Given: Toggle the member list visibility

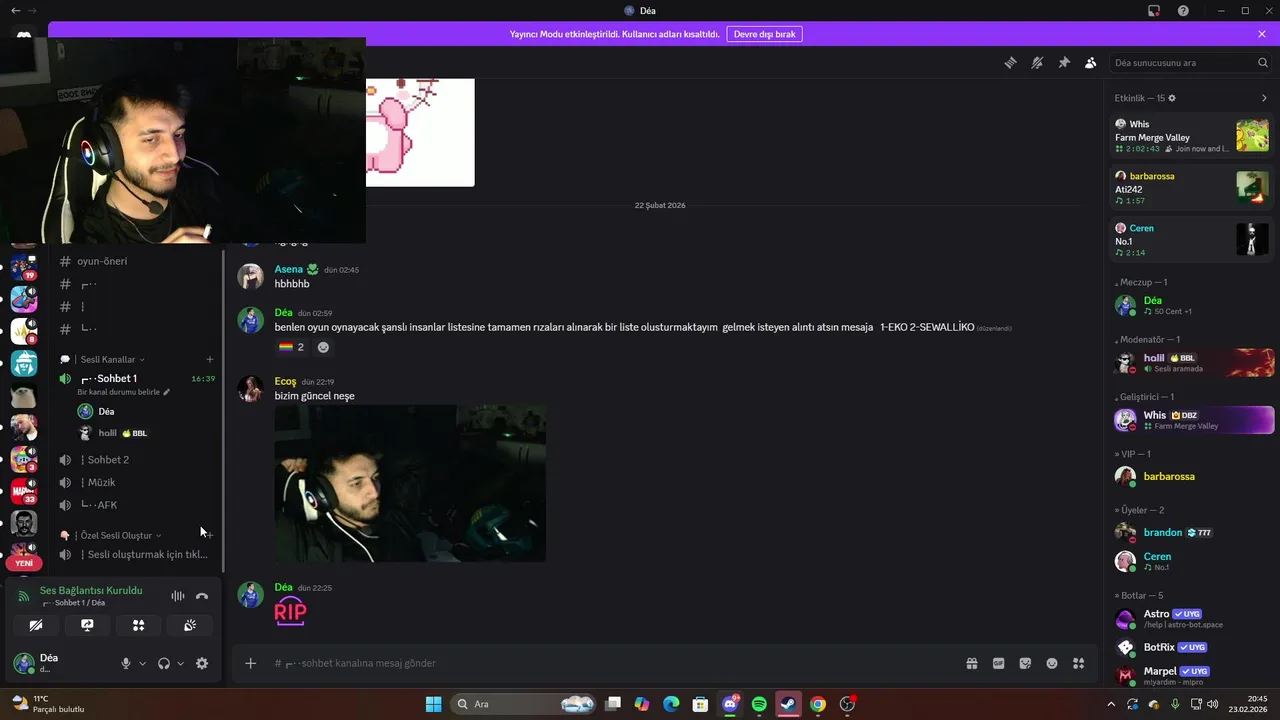Looking at the screenshot, I should point(1091,62).
